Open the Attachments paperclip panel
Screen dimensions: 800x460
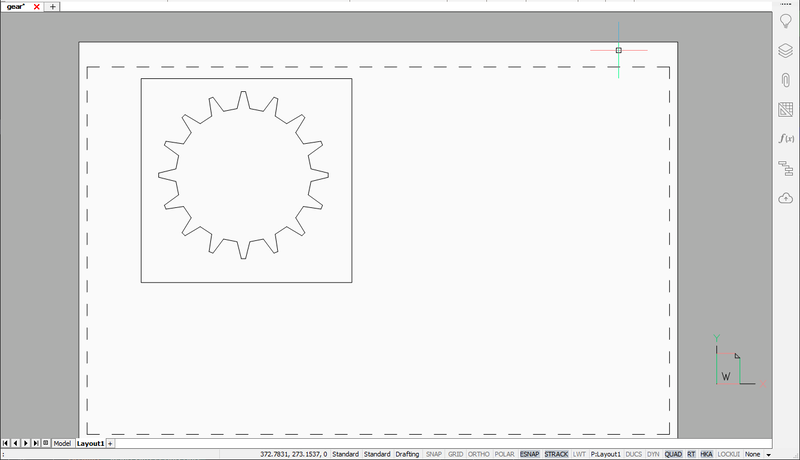tap(786, 80)
